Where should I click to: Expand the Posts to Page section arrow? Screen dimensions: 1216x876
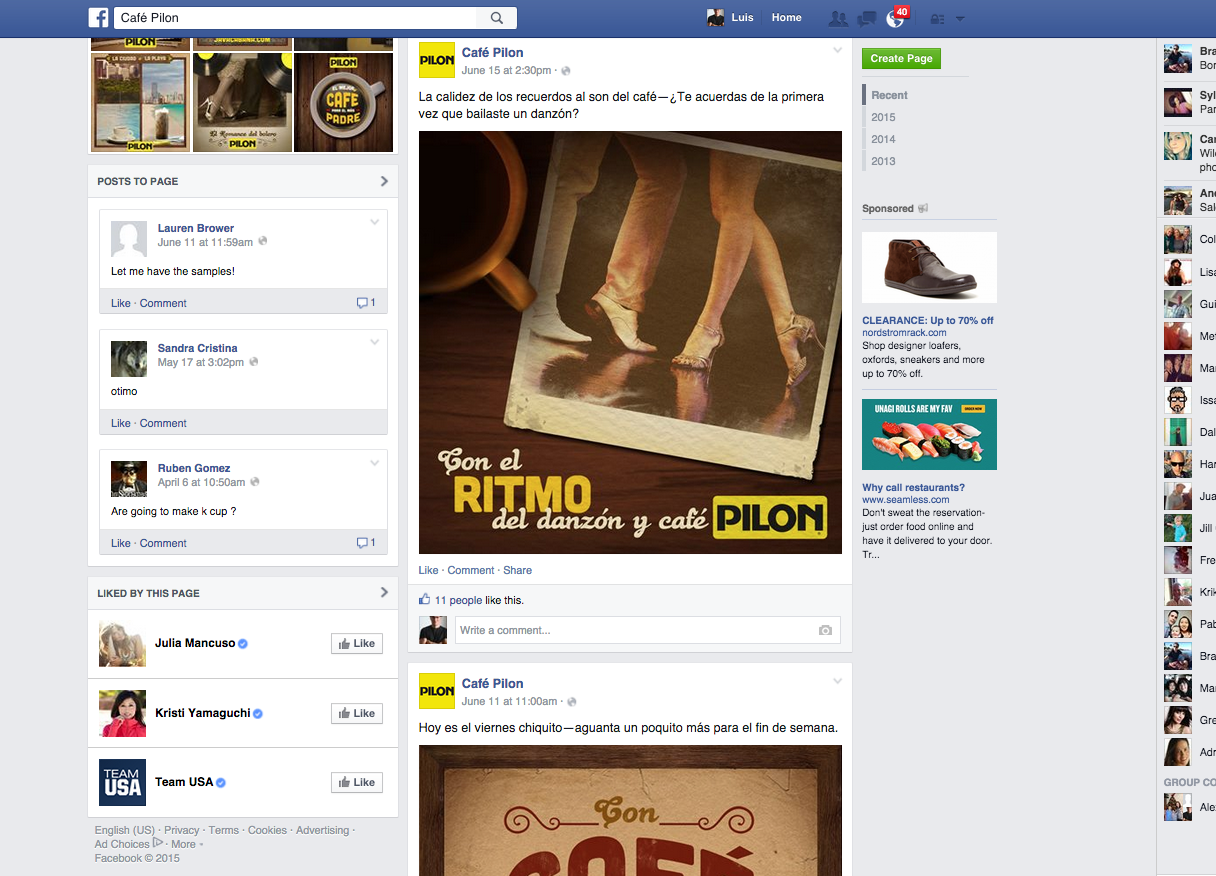coord(384,181)
